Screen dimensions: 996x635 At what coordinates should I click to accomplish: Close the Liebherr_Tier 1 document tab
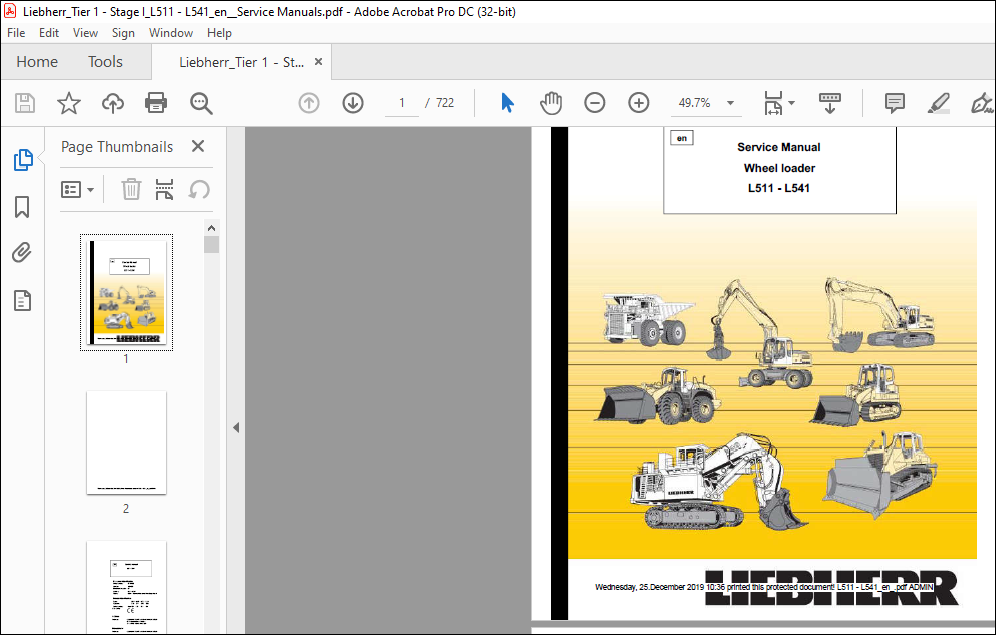pyautogui.click(x=318, y=62)
